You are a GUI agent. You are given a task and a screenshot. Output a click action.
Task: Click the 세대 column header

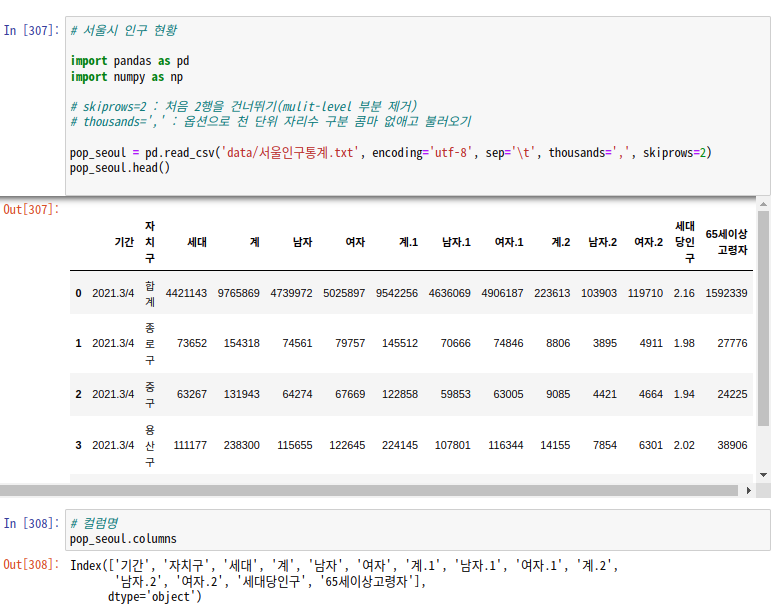pos(197,242)
